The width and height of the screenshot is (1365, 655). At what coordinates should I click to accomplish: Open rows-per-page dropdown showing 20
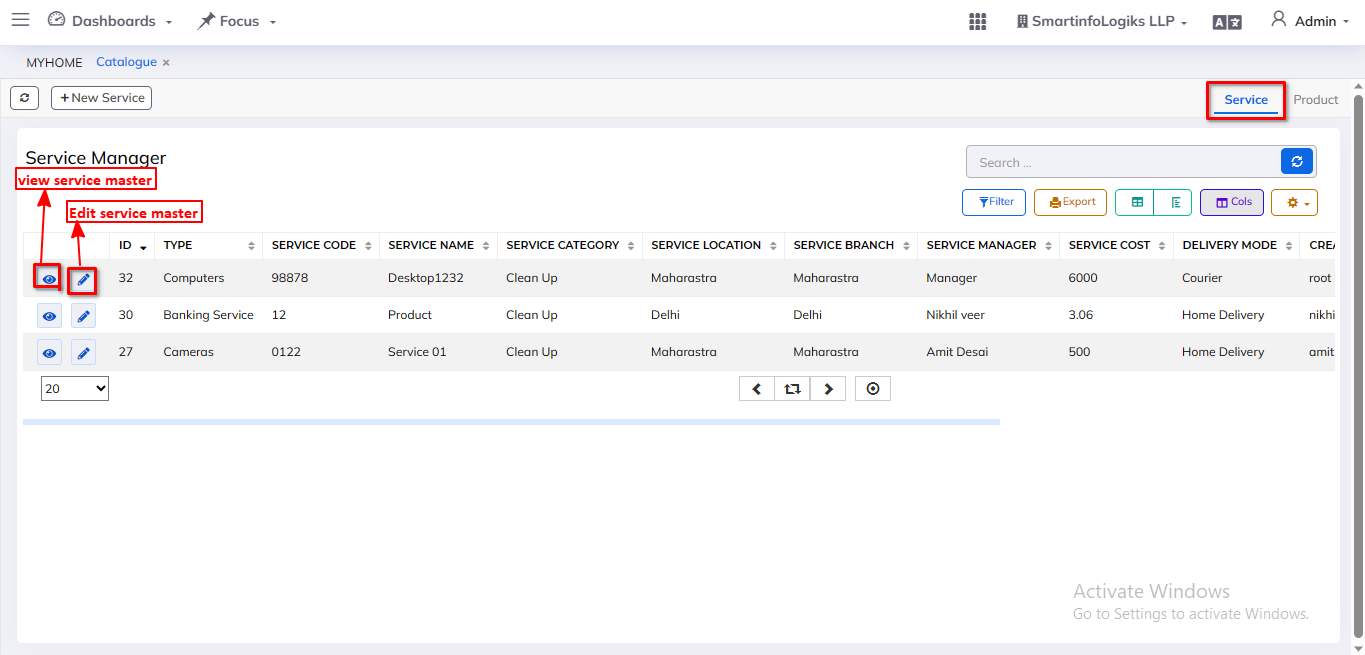pos(75,389)
